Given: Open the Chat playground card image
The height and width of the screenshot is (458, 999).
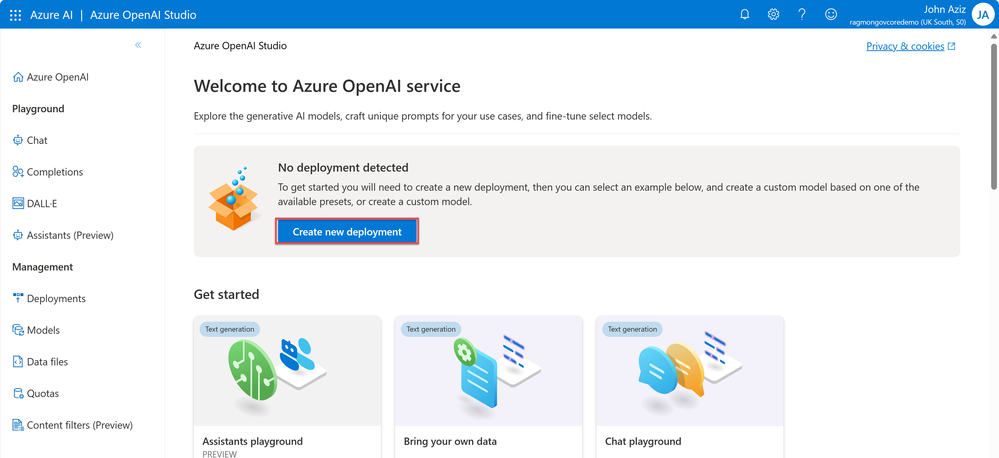Looking at the screenshot, I should click(690, 371).
